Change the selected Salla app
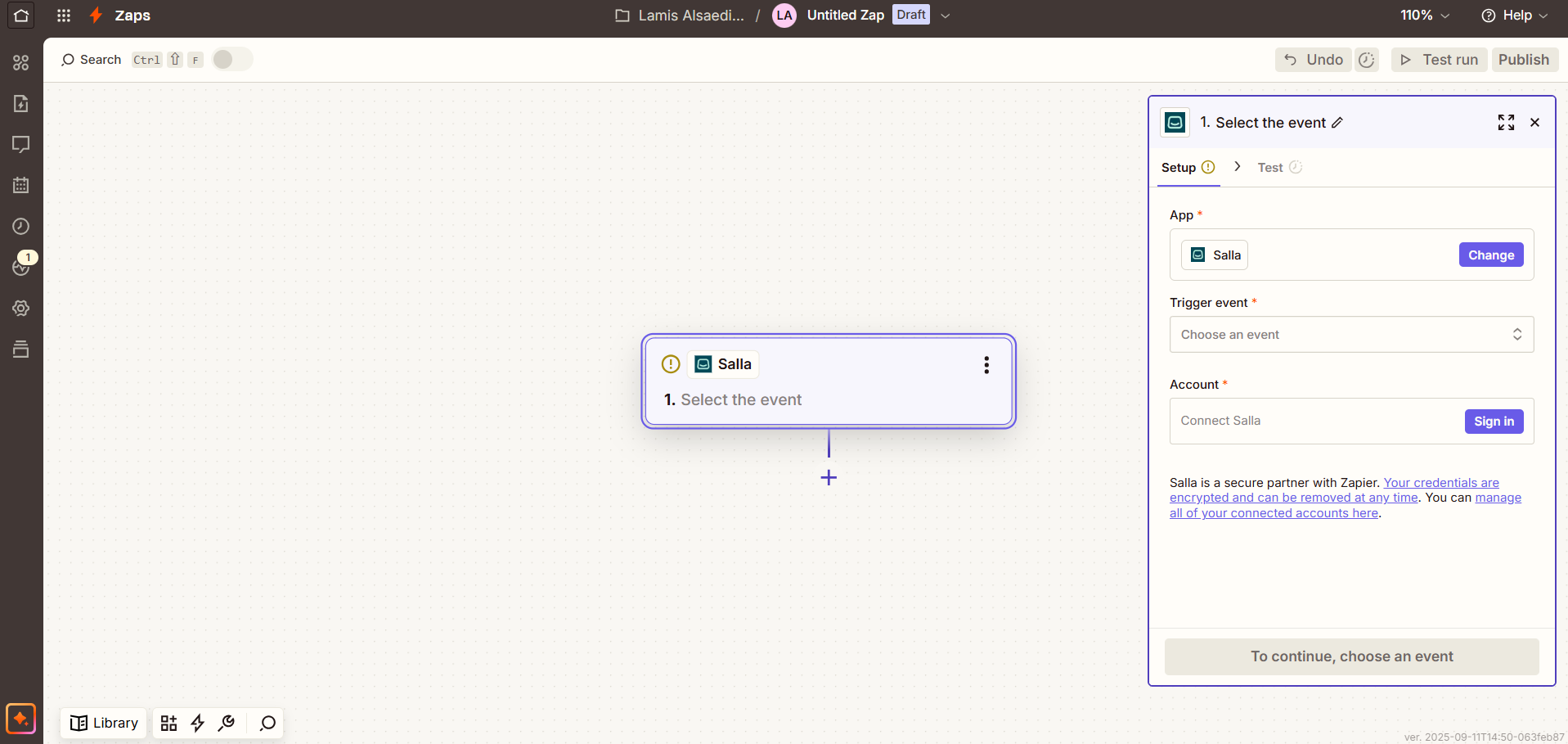This screenshot has width=1568, height=744. [x=1491, y=255]
